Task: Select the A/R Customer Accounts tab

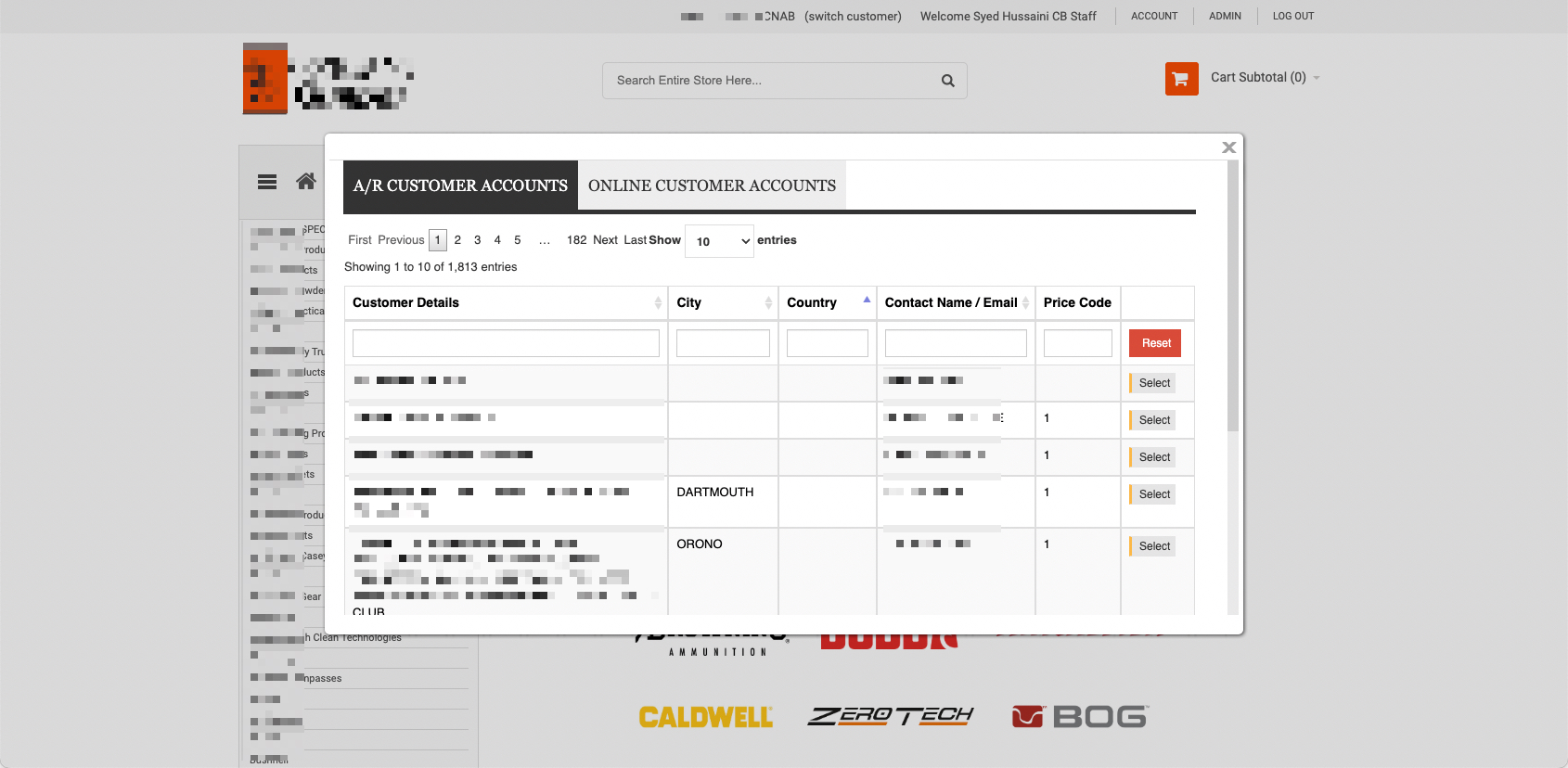Action: click(x=460, y=186)
